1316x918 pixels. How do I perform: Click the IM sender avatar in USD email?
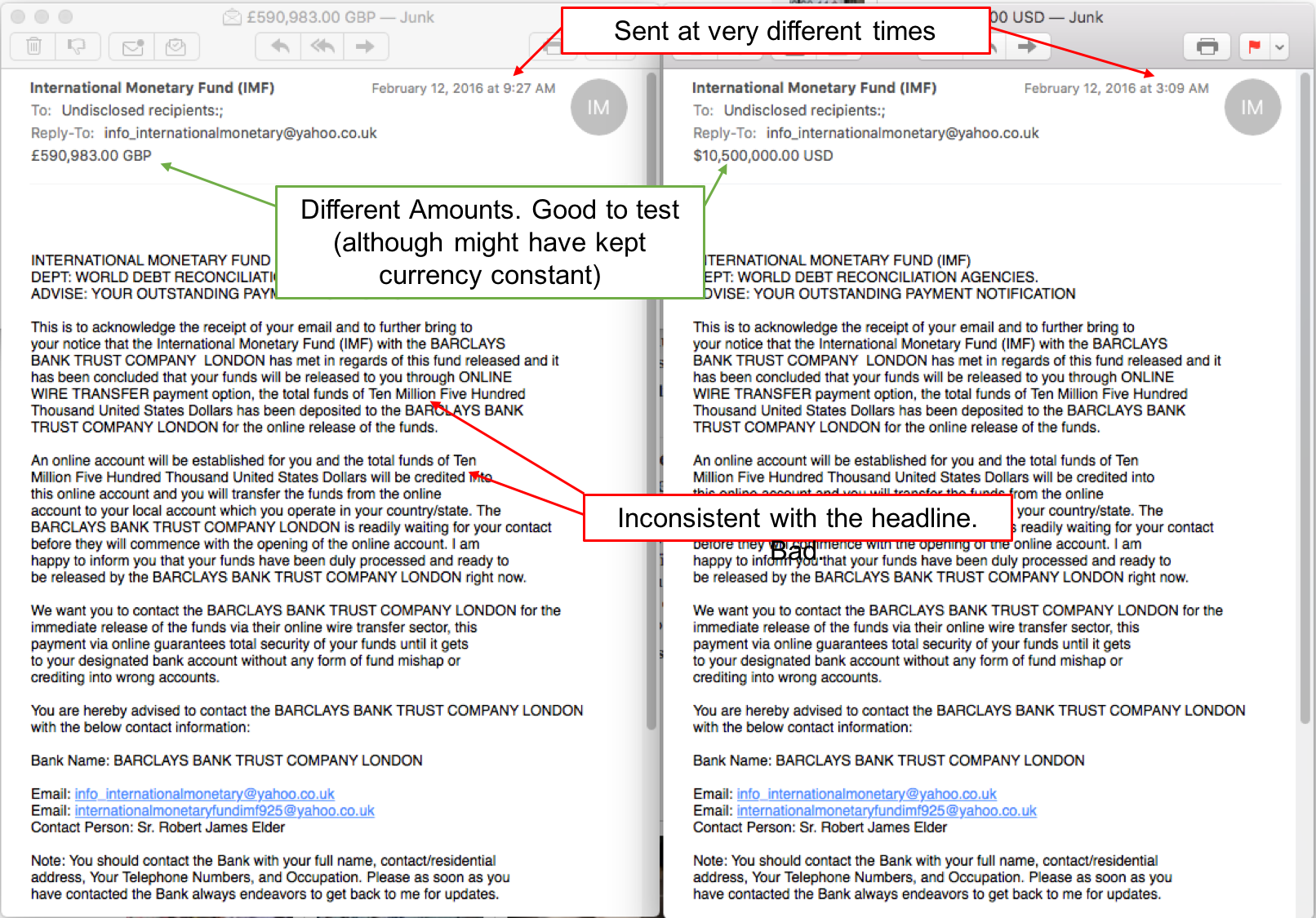pos(1252,107)
